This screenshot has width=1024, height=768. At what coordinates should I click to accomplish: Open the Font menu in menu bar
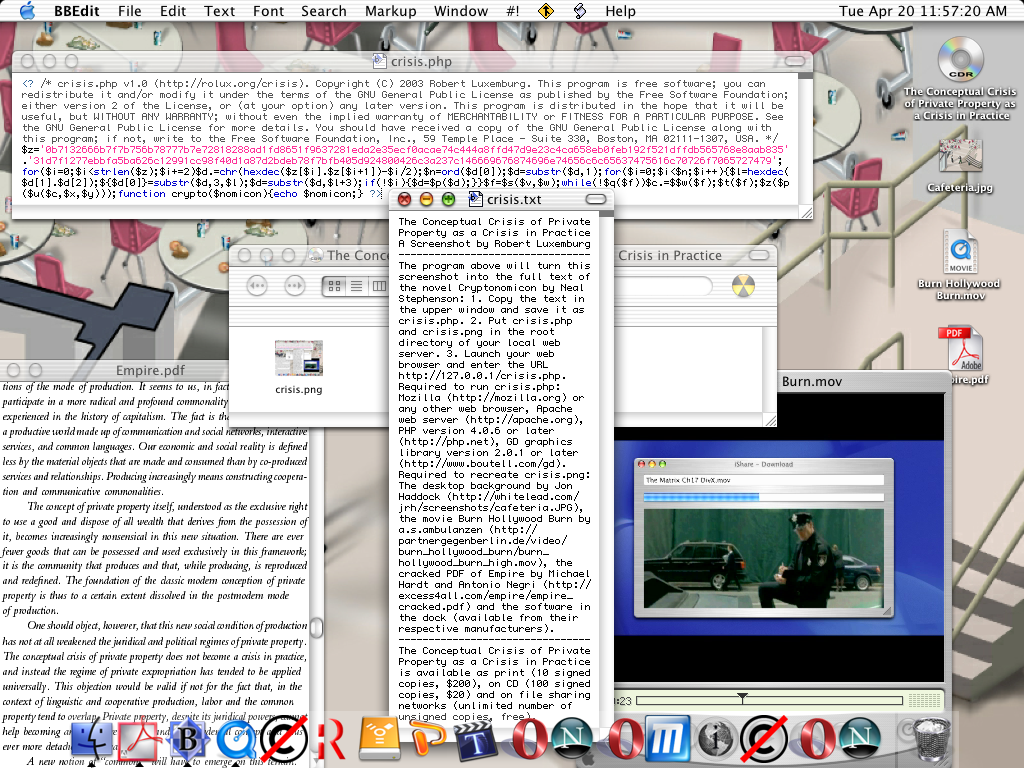point(268,11)
